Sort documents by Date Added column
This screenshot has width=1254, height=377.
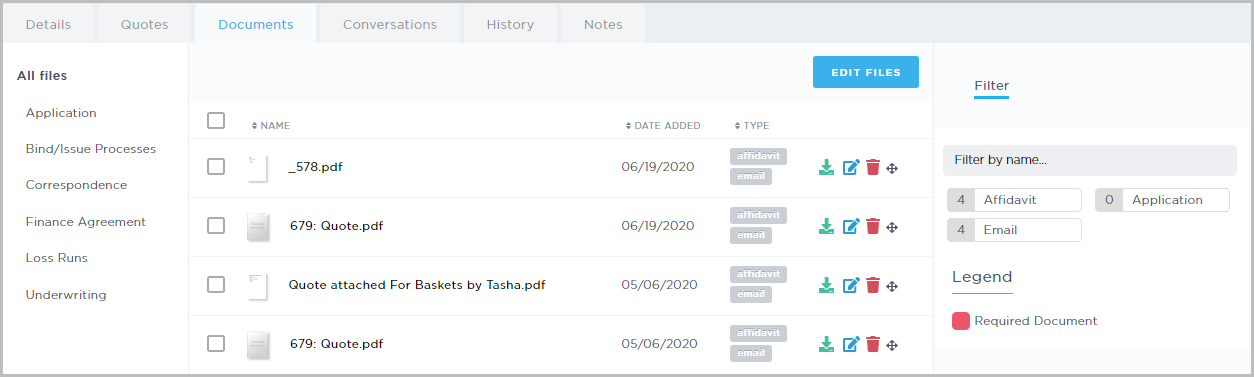(x=663, y=126)
